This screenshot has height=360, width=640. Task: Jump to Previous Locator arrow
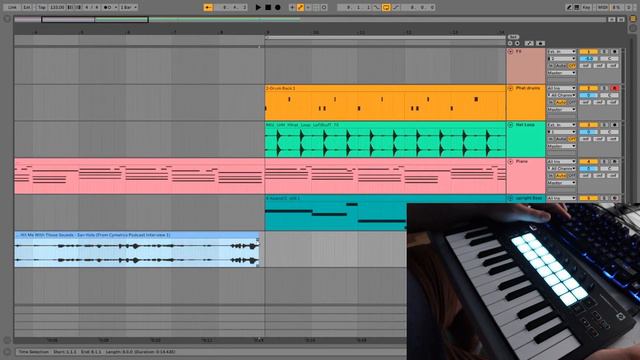tap(510, 43)
